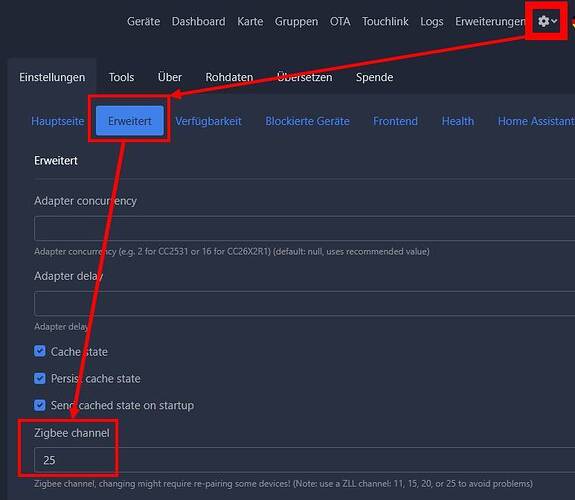
Task: Click the Adapter concurrency label
Action: (x=85, y=201)
